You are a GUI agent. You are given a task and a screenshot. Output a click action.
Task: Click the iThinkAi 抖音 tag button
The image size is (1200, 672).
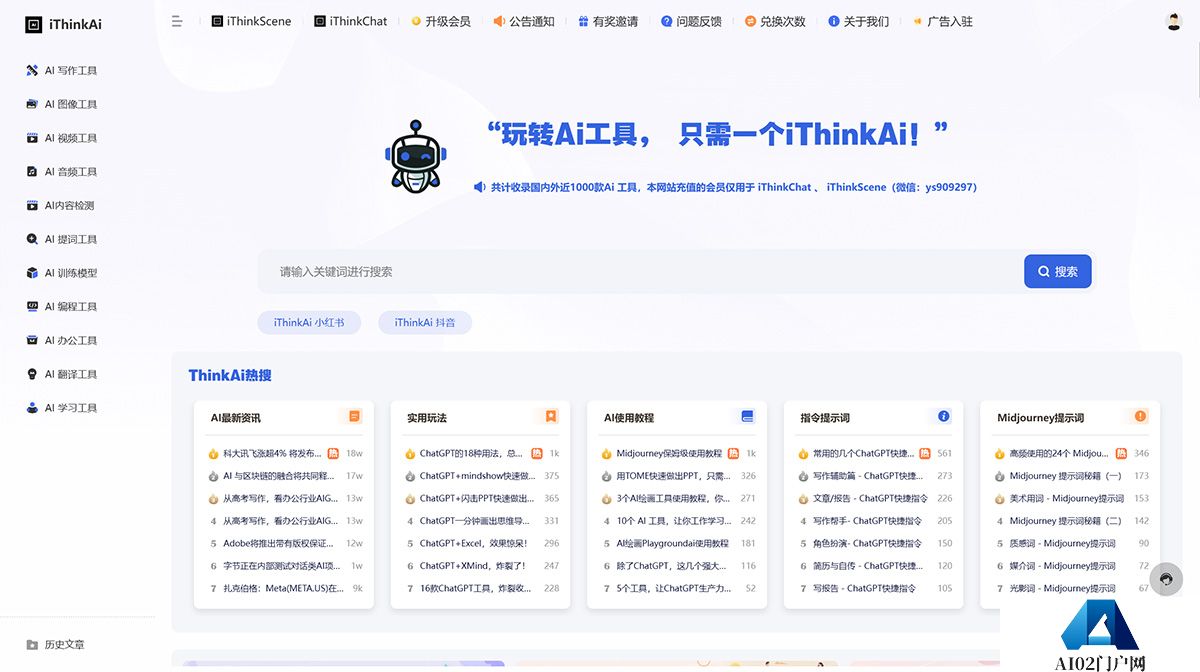(425, 322)
